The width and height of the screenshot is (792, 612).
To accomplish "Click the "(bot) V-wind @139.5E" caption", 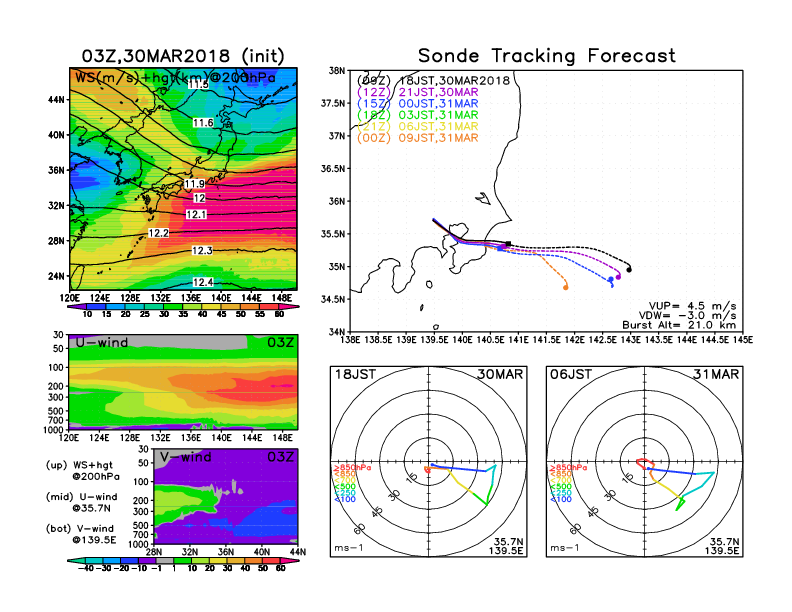I will (x=81, y=534).
